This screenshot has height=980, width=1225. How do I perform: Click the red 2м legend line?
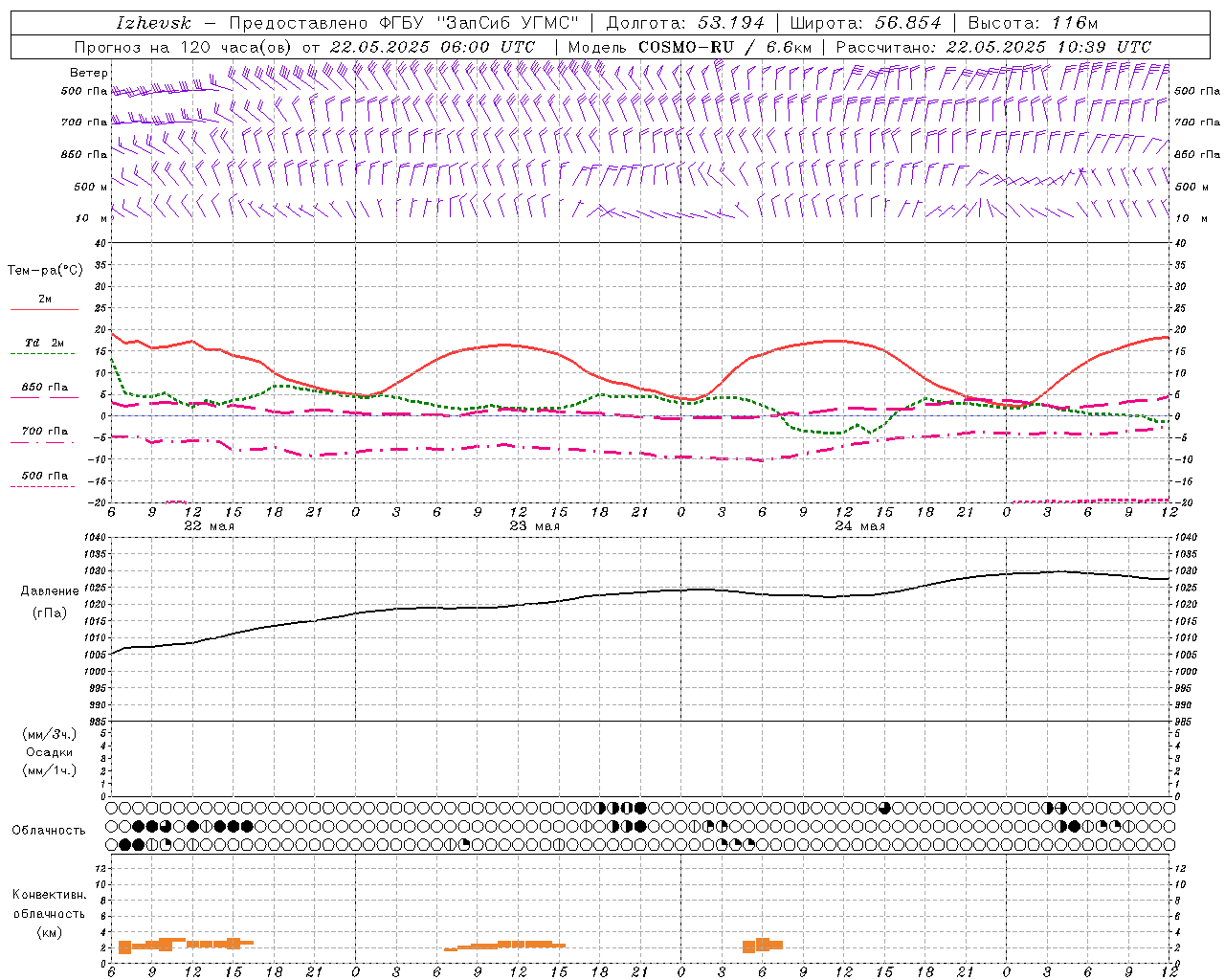pos(44,310)
